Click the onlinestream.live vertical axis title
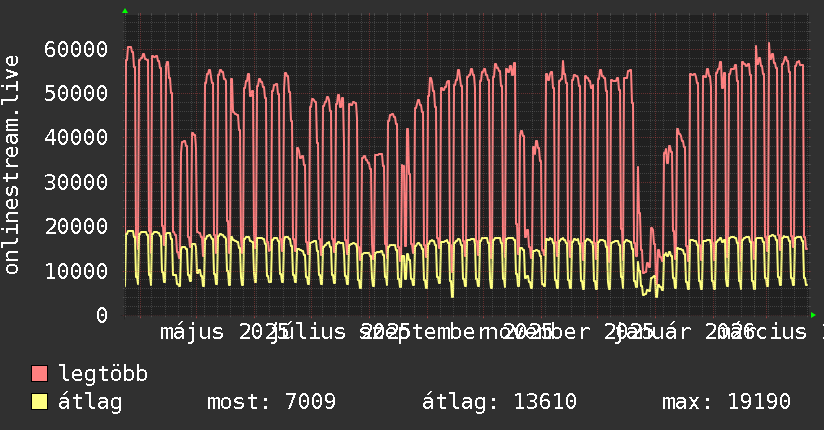 click(11, 165)
